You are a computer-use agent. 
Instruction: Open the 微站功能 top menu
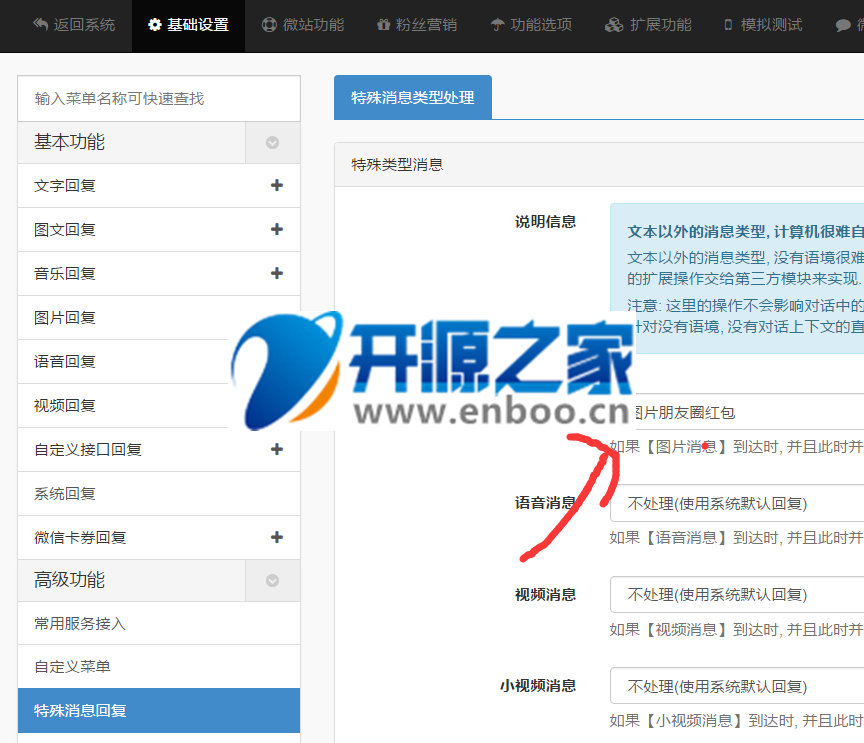(303, 25)
